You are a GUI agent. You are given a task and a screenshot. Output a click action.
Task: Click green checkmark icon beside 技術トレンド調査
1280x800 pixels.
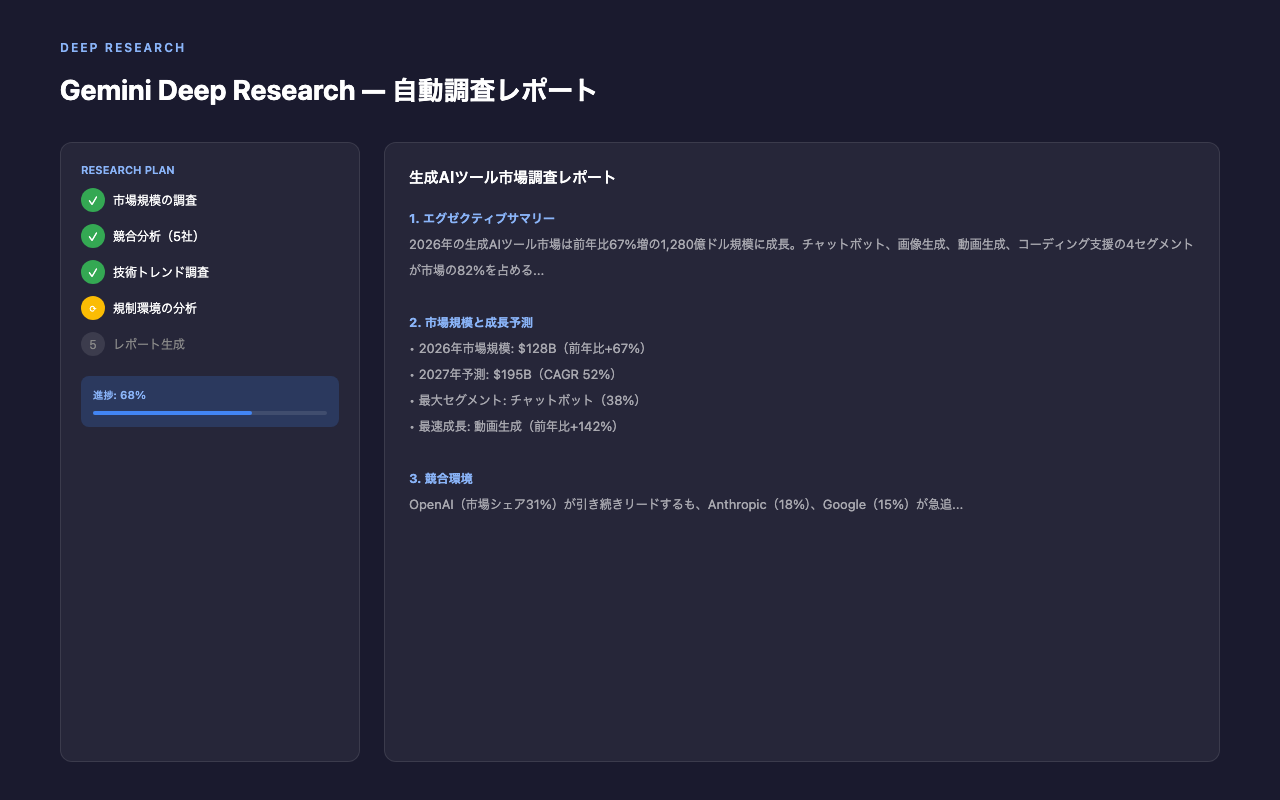click(x=93, y=272)
